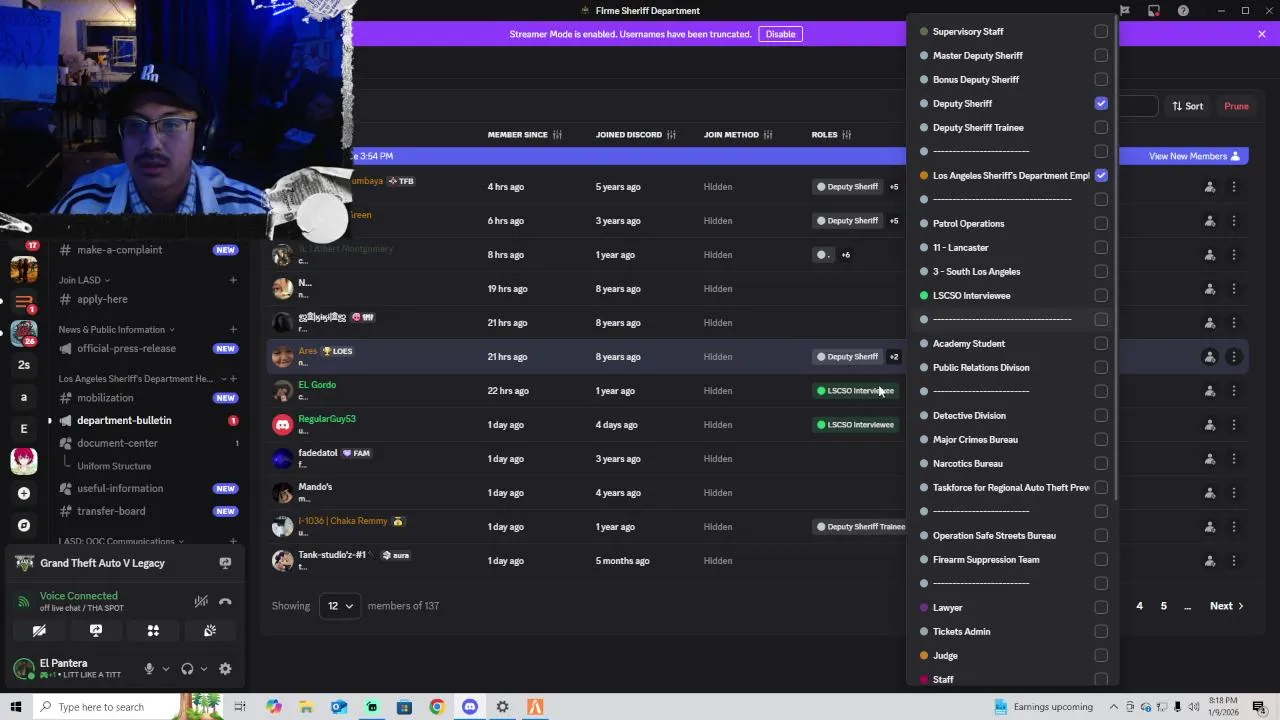Open Joined Discord column options
The width and height of the screenshot is (1280, 720).
pyautogui.click(x=671, y=135)
